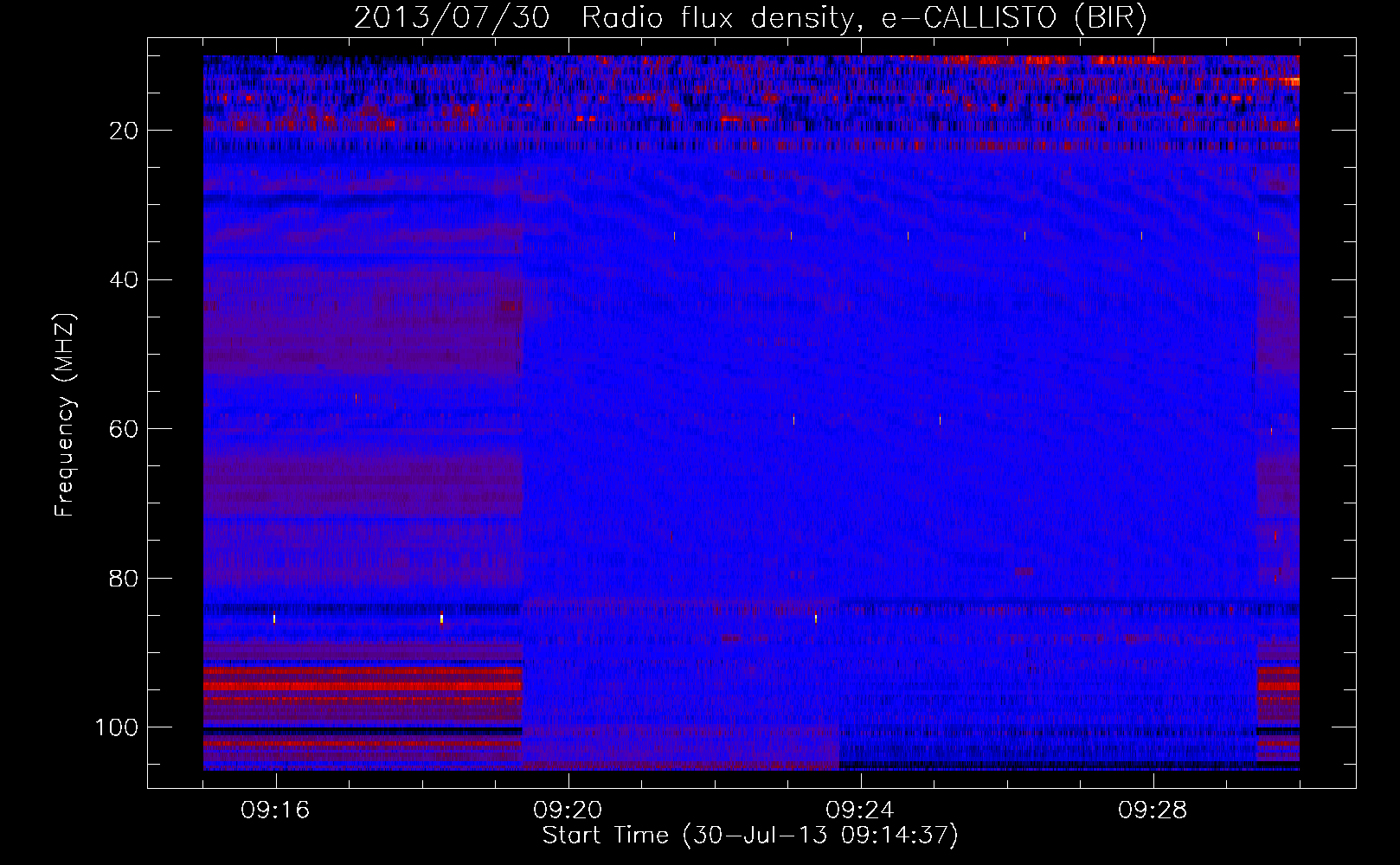
Task: Click the 100 frequency tick label
Action: pyautogui.click(x=117, y=727)
